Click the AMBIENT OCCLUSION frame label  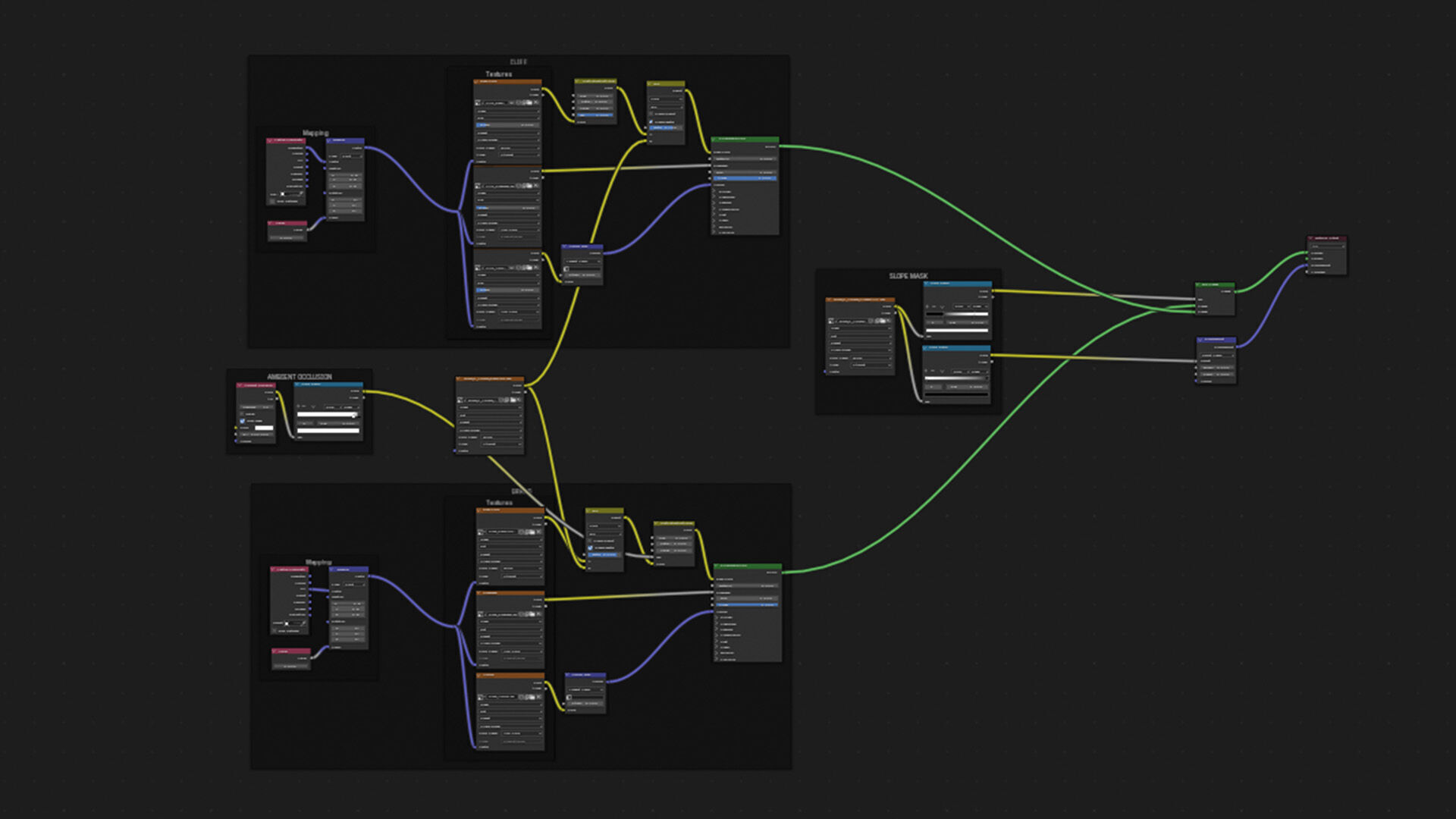(299, 377)
